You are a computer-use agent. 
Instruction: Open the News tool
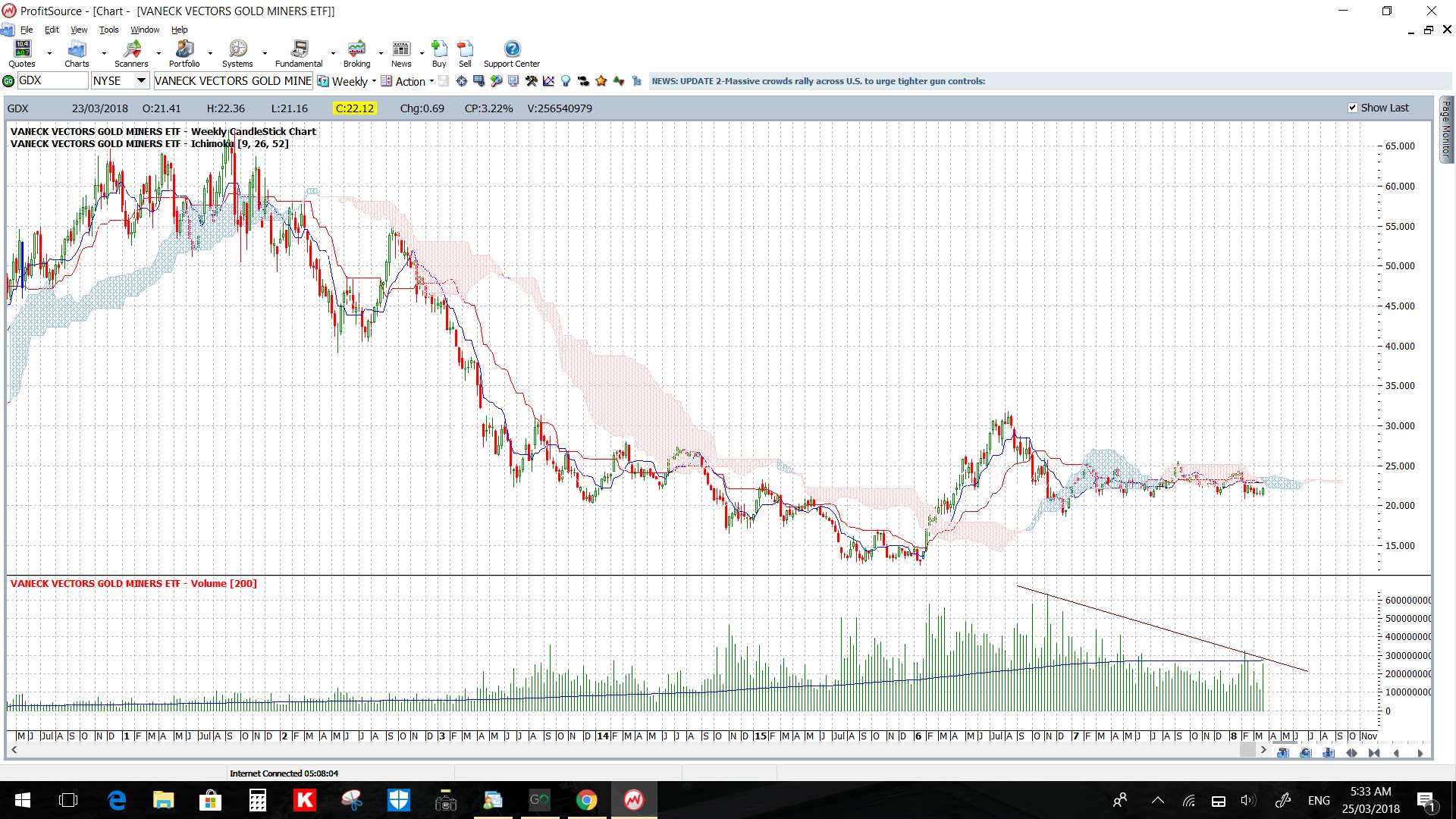(401, 54)
